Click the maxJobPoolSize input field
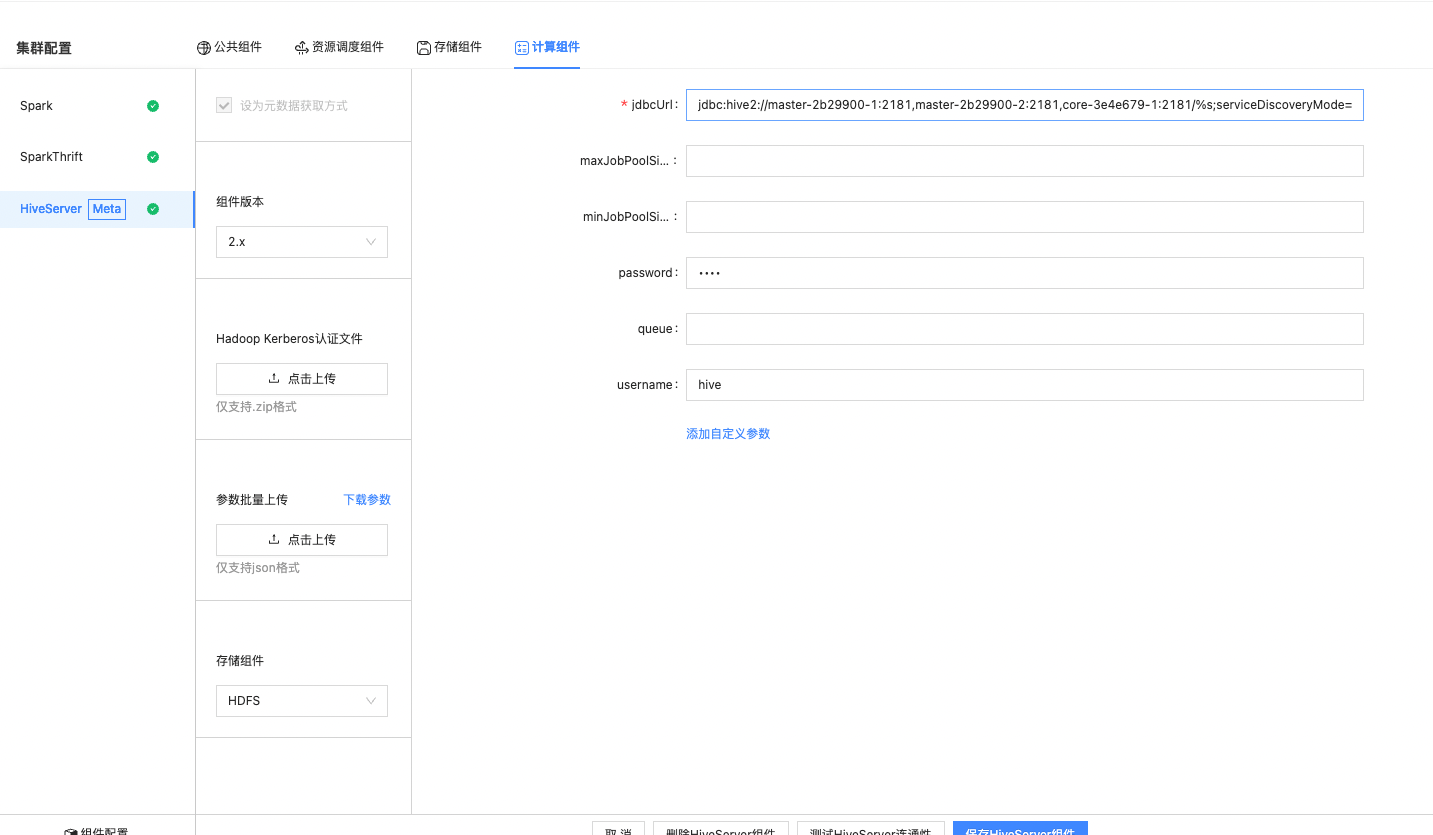This screenshot has width=1433, height=835. (x=1025, y=161)
